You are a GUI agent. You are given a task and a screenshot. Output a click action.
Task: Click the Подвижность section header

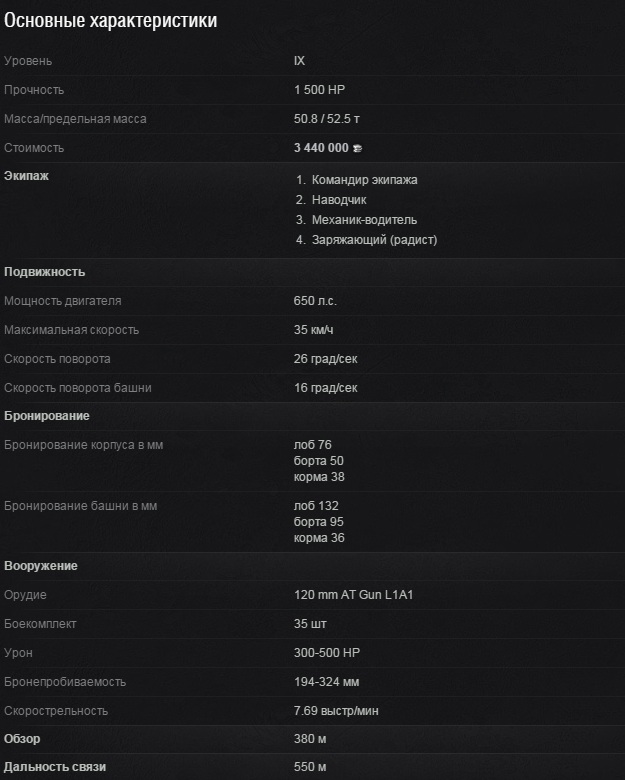(x=44, y=272)
